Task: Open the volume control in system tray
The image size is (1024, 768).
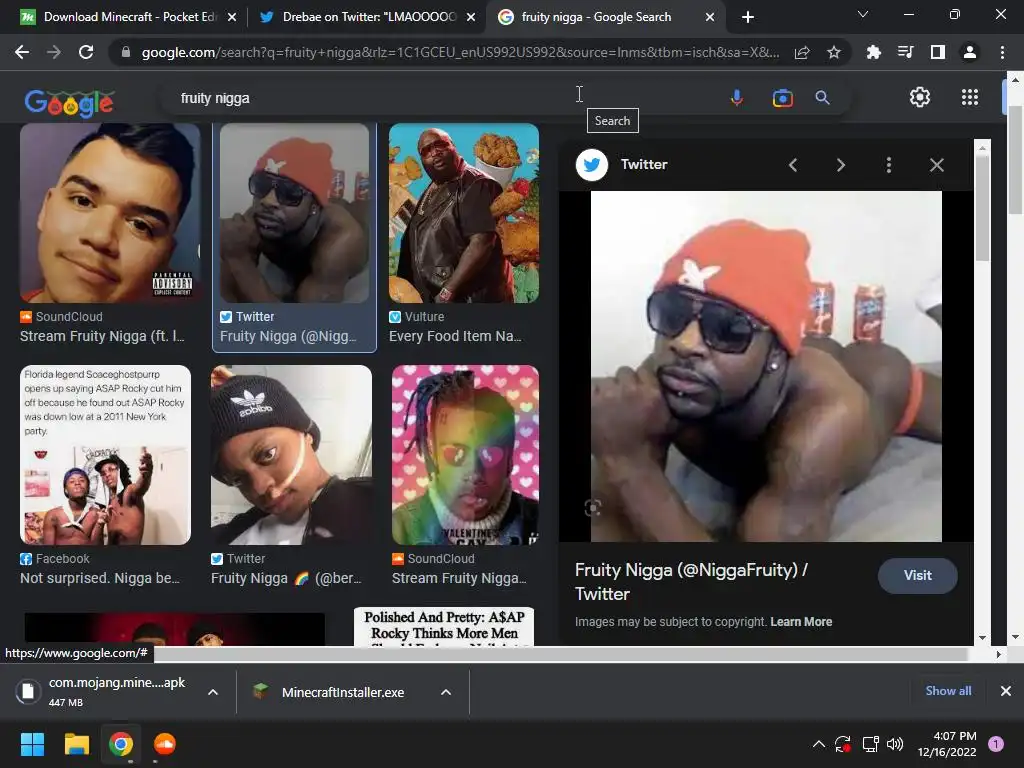Action: point(895,744)
